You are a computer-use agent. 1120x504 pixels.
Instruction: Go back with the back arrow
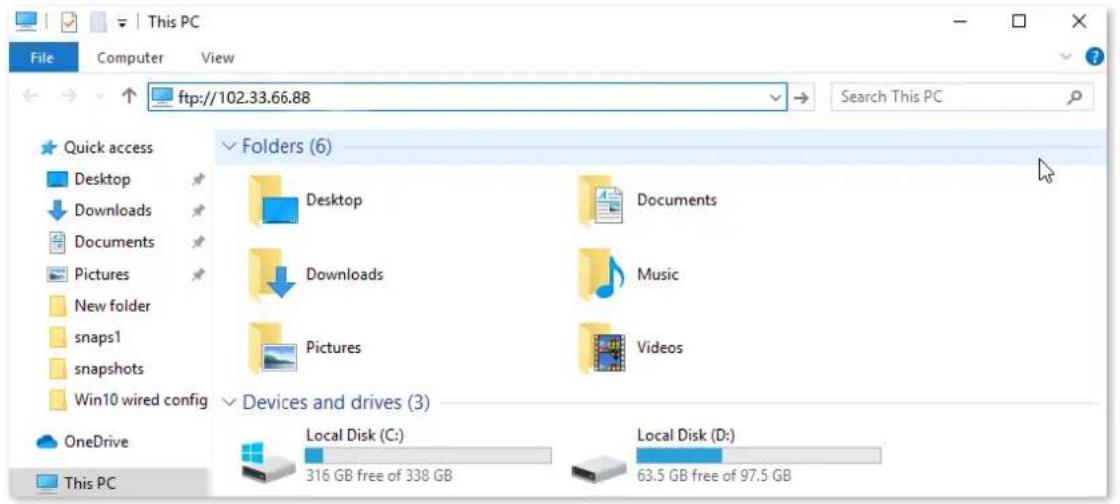31,97
